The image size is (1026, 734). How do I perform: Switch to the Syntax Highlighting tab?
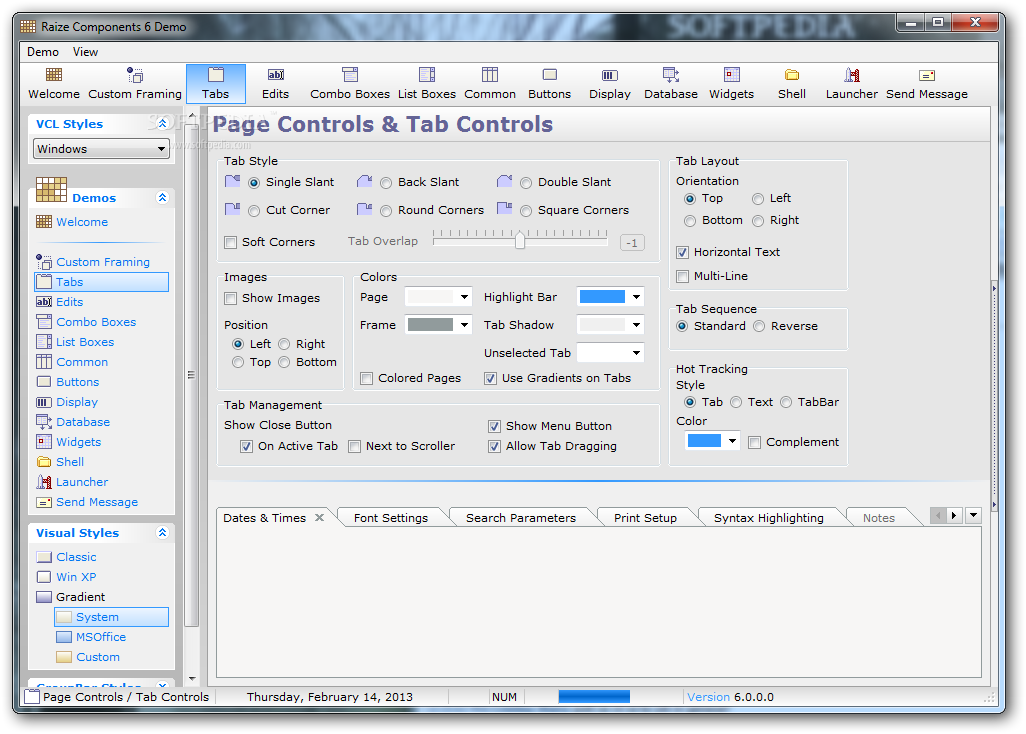(x=768, y=517)
